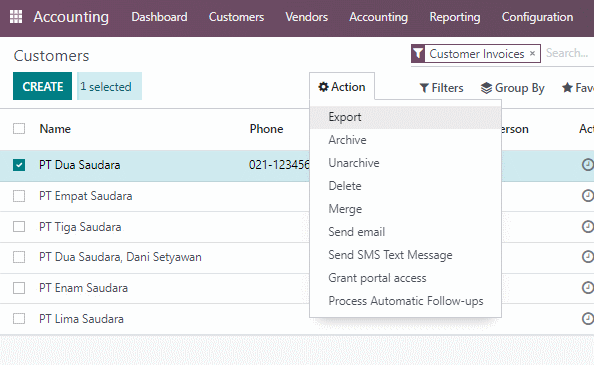Collapse the Action dropdown menu

tap(342, 87)
